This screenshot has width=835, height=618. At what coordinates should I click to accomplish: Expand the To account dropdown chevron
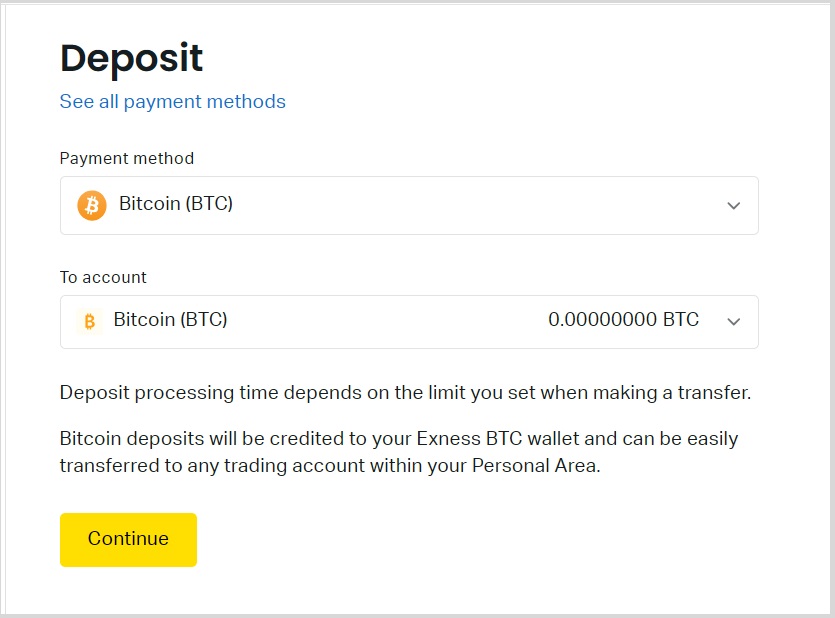point(733,322)
